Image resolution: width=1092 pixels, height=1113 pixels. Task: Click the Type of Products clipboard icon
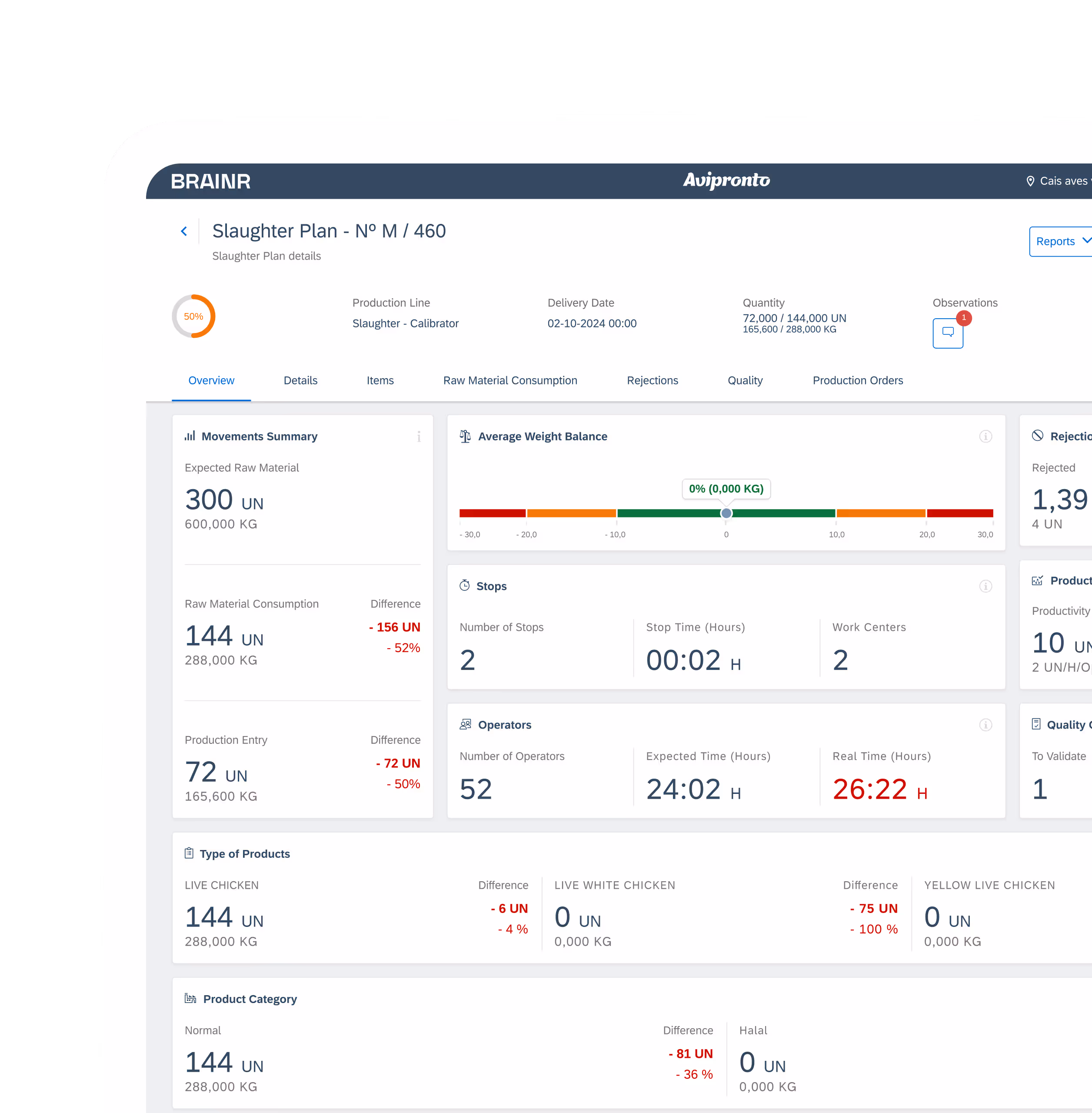click(189, 853)
